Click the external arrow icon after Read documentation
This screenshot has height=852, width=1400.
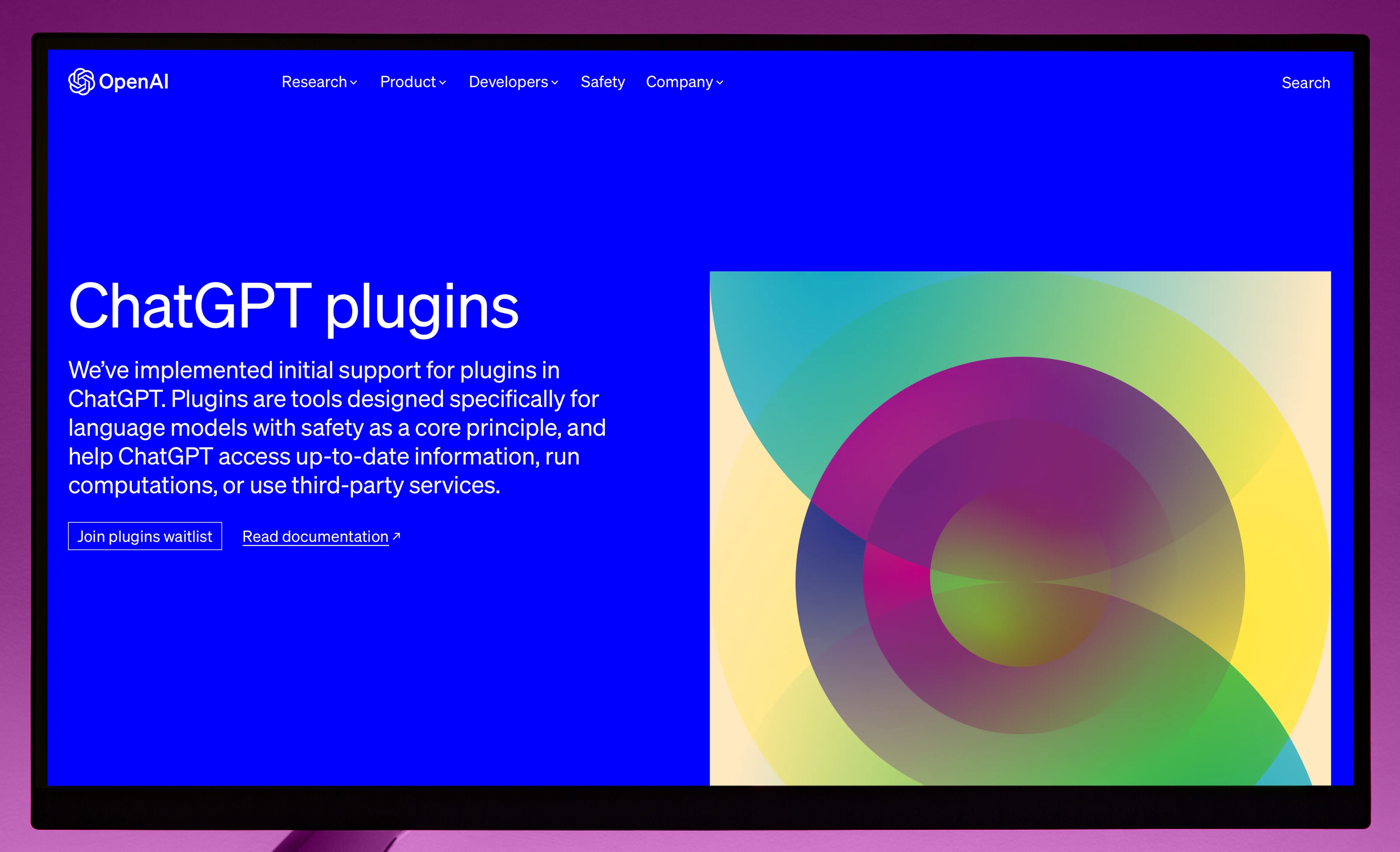[396, 536]
